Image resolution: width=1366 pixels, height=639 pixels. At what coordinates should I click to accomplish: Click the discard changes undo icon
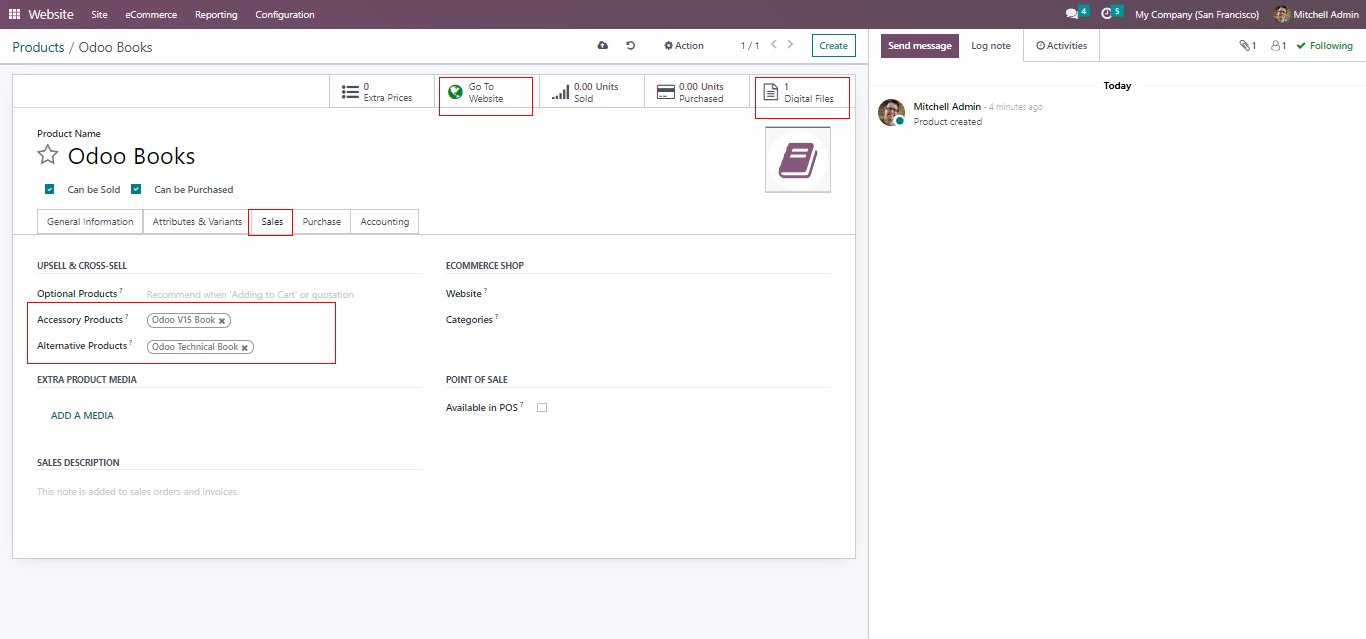[631, 46]
